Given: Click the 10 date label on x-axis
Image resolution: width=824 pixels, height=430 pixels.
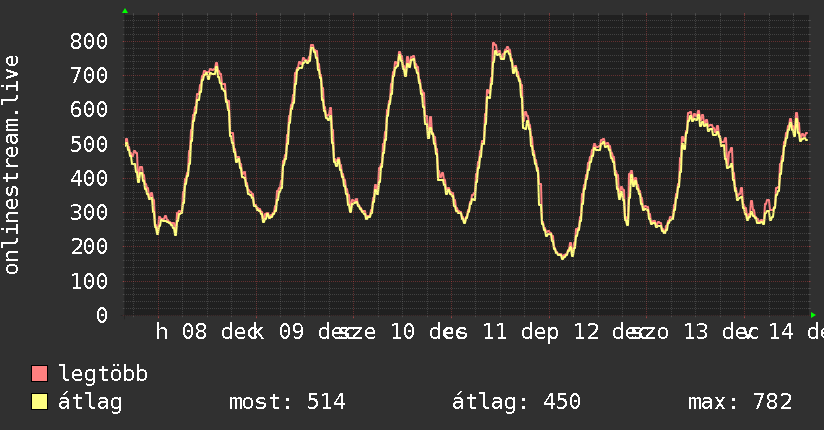Looking at the screenshot, I should [x=403, y=332].
